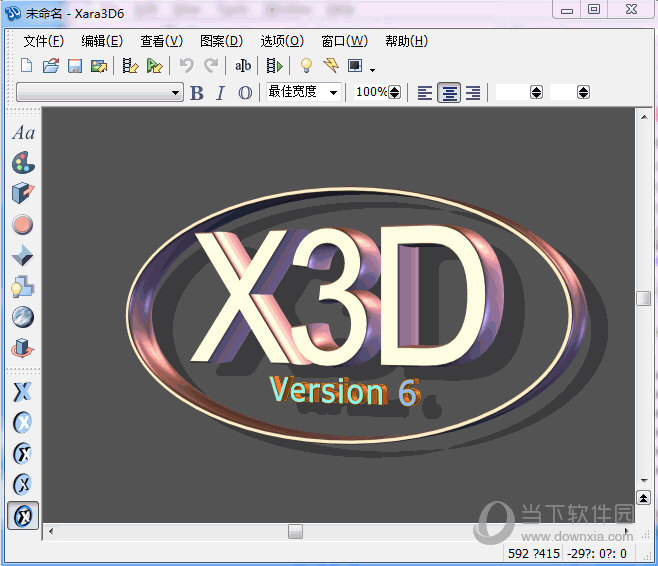
Task: Click the status bar size value 592 ?415
Action: pyautogui.click(x=534, y=554)
